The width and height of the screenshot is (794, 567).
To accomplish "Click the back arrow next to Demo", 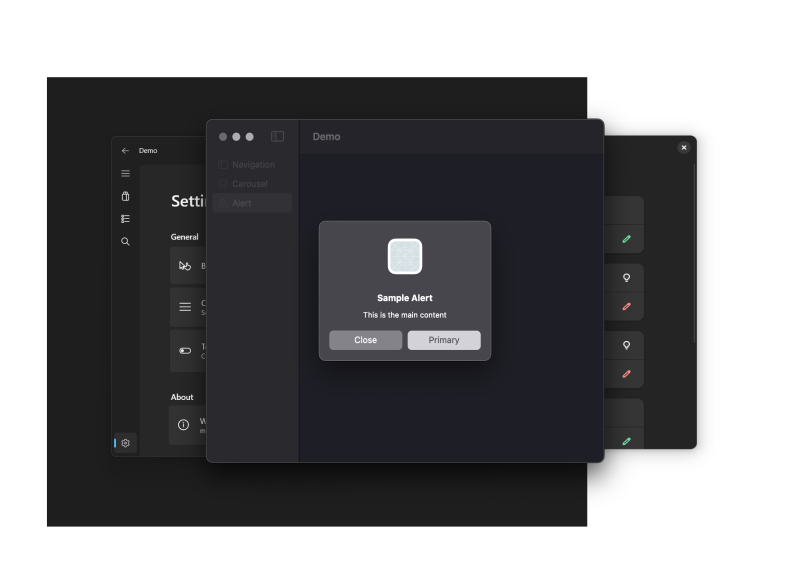I will tap(125, 151).
